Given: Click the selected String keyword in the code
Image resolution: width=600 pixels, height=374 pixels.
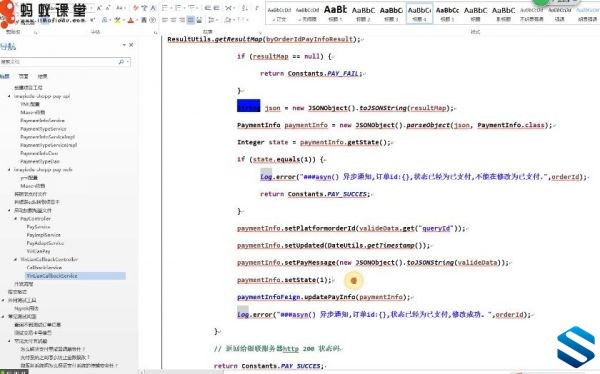Looking at the screenshot, I should [x=249, y=106].
